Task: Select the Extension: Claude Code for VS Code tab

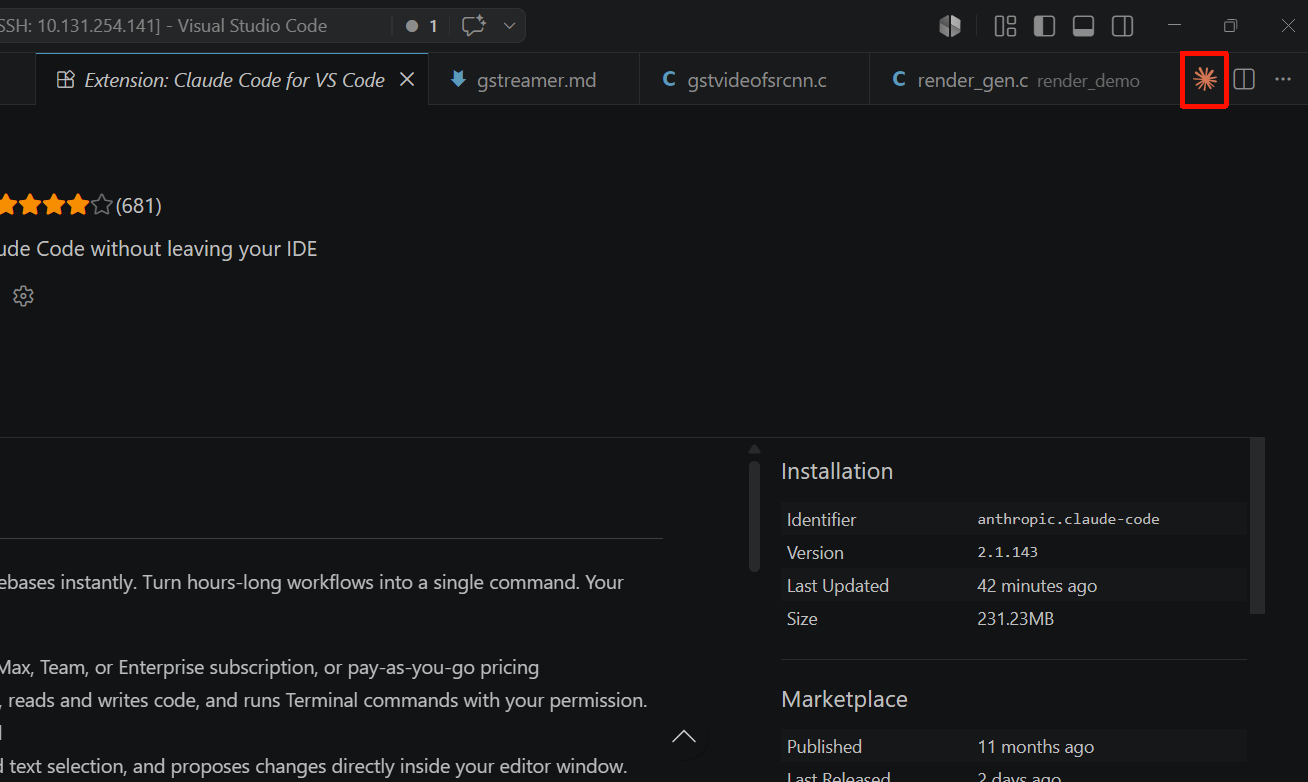Action: tap(232, 80)
